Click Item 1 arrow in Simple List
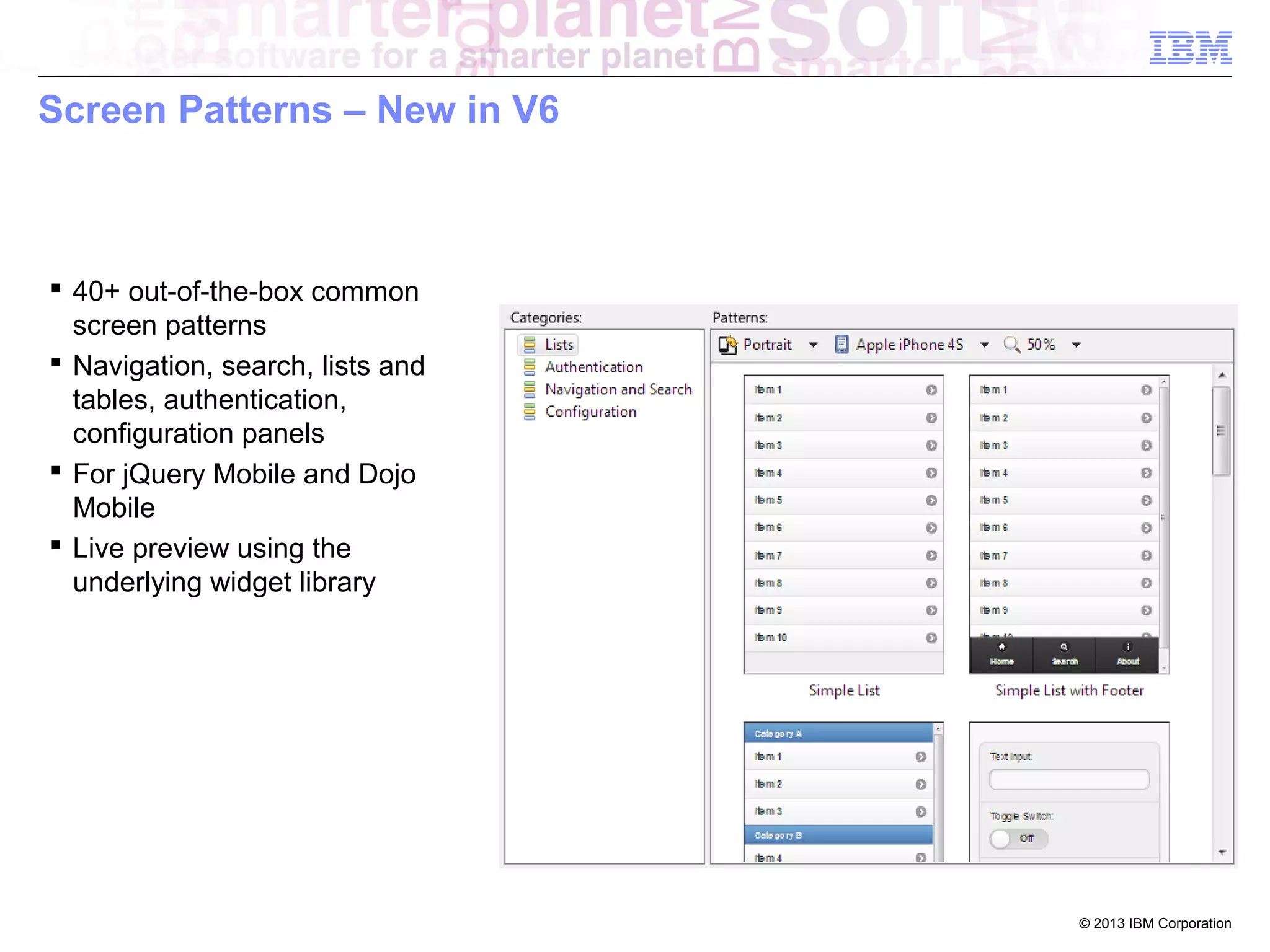Image resolution: width=1270 pixels, height=952 pixels. tap(931, 390)
